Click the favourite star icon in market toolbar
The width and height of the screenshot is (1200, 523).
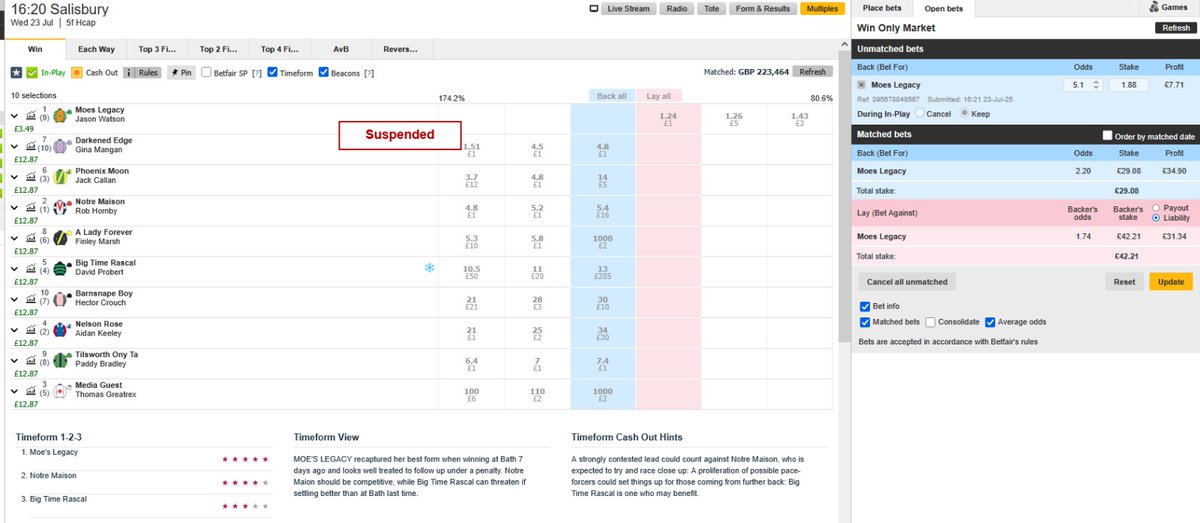coord(16,72)
